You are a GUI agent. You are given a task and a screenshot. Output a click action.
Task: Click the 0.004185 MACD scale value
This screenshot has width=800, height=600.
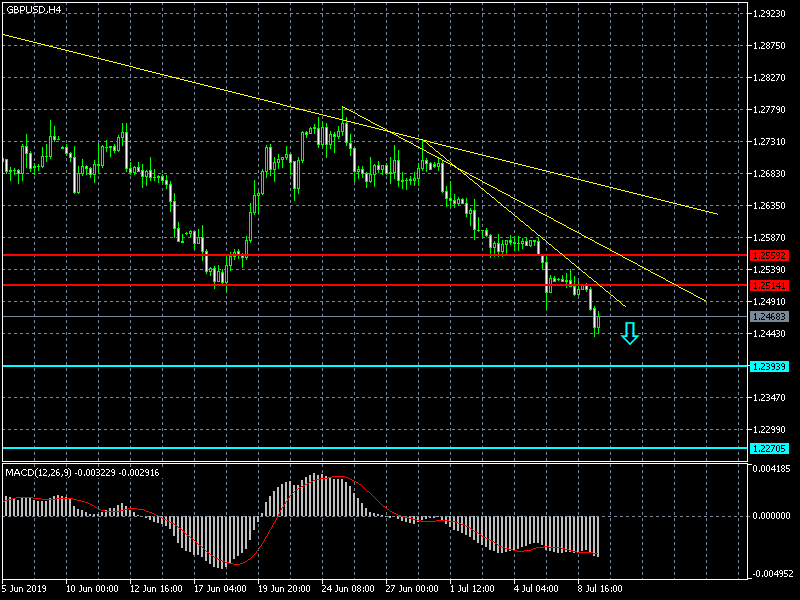click(771, 468)
